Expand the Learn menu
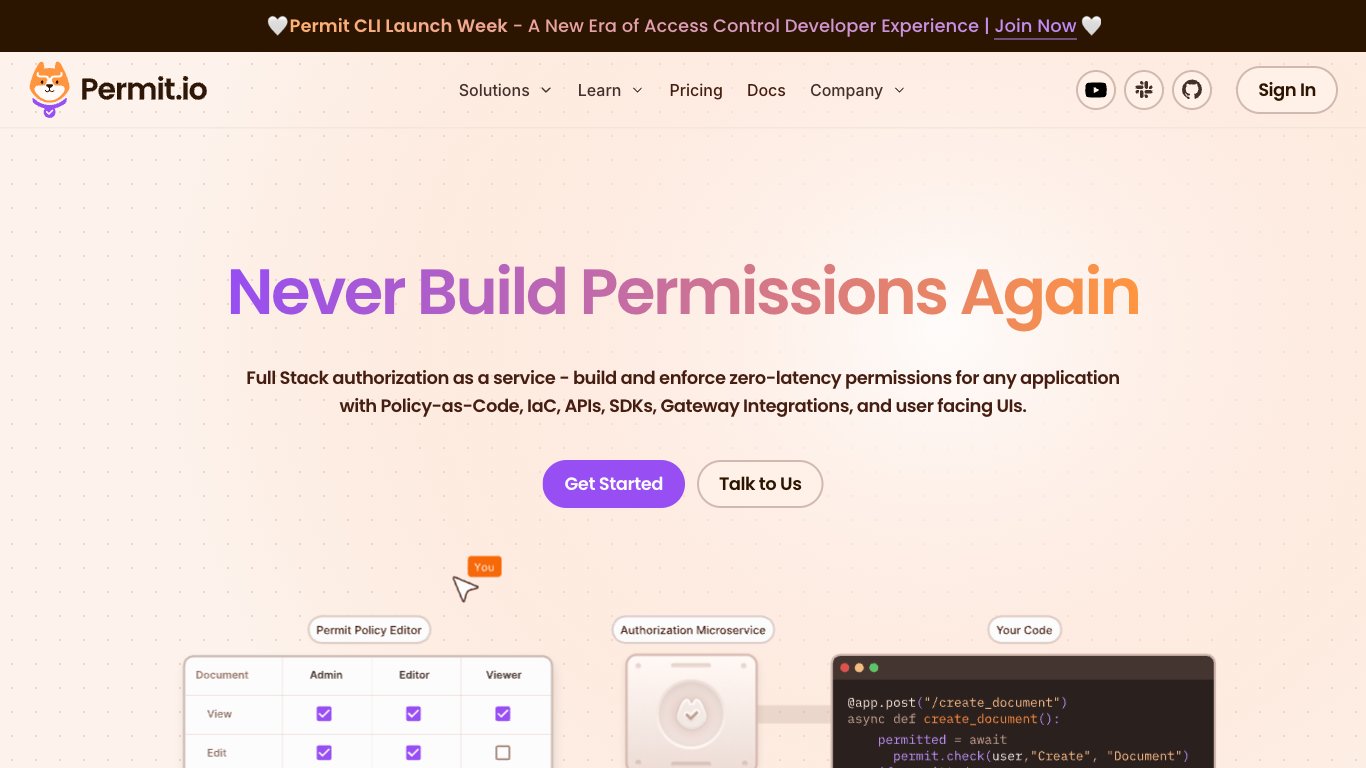The image size is (1366, 768). click(x=610, y=90)
